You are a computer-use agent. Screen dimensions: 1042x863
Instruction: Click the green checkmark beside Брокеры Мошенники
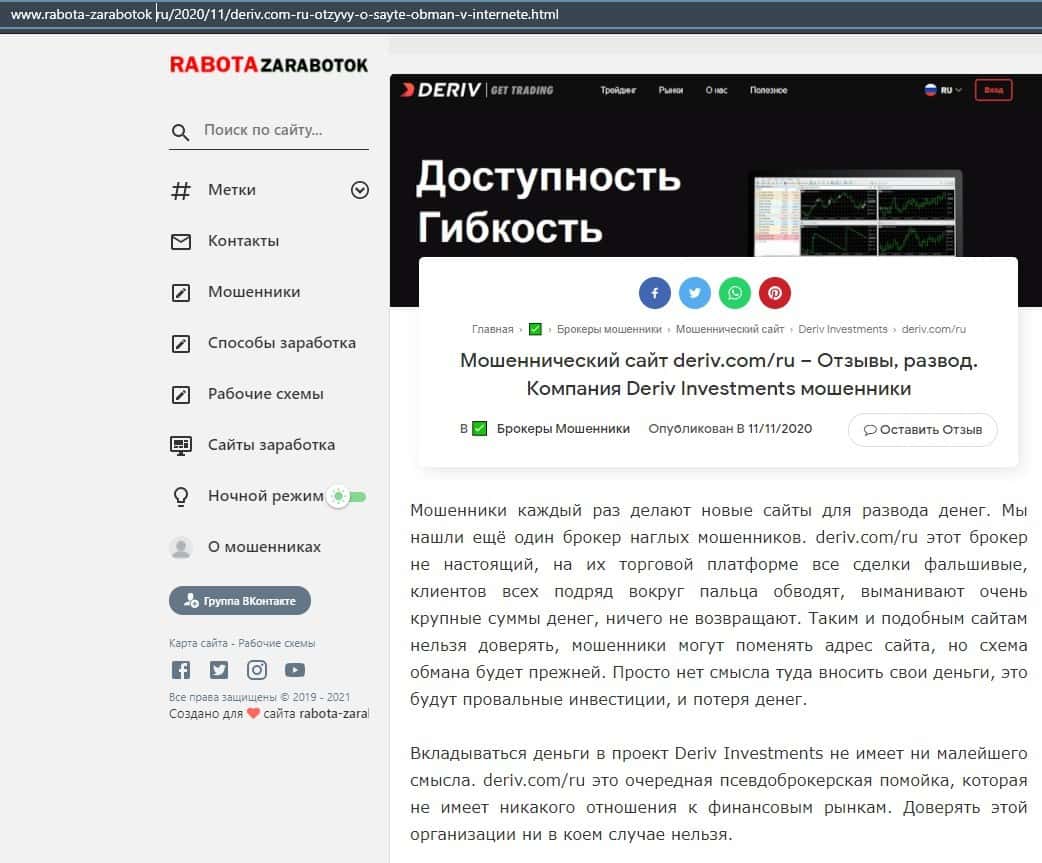[479, 429]
